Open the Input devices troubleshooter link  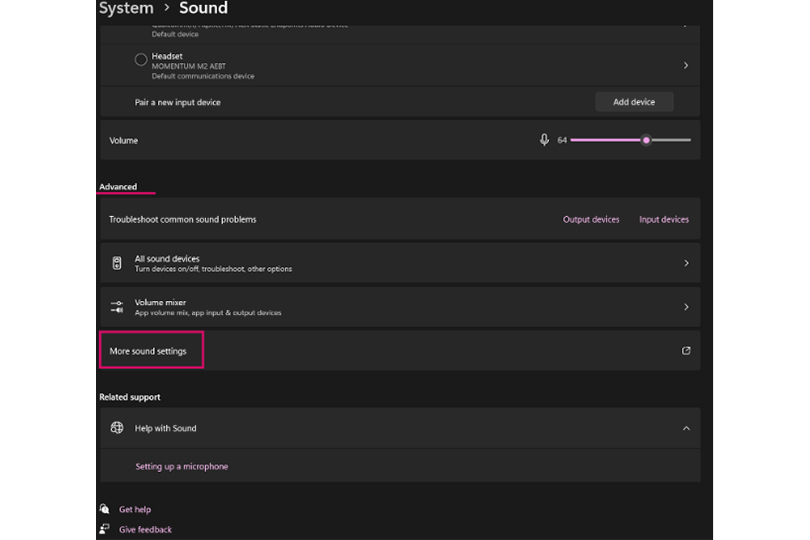tap(664, 219)
